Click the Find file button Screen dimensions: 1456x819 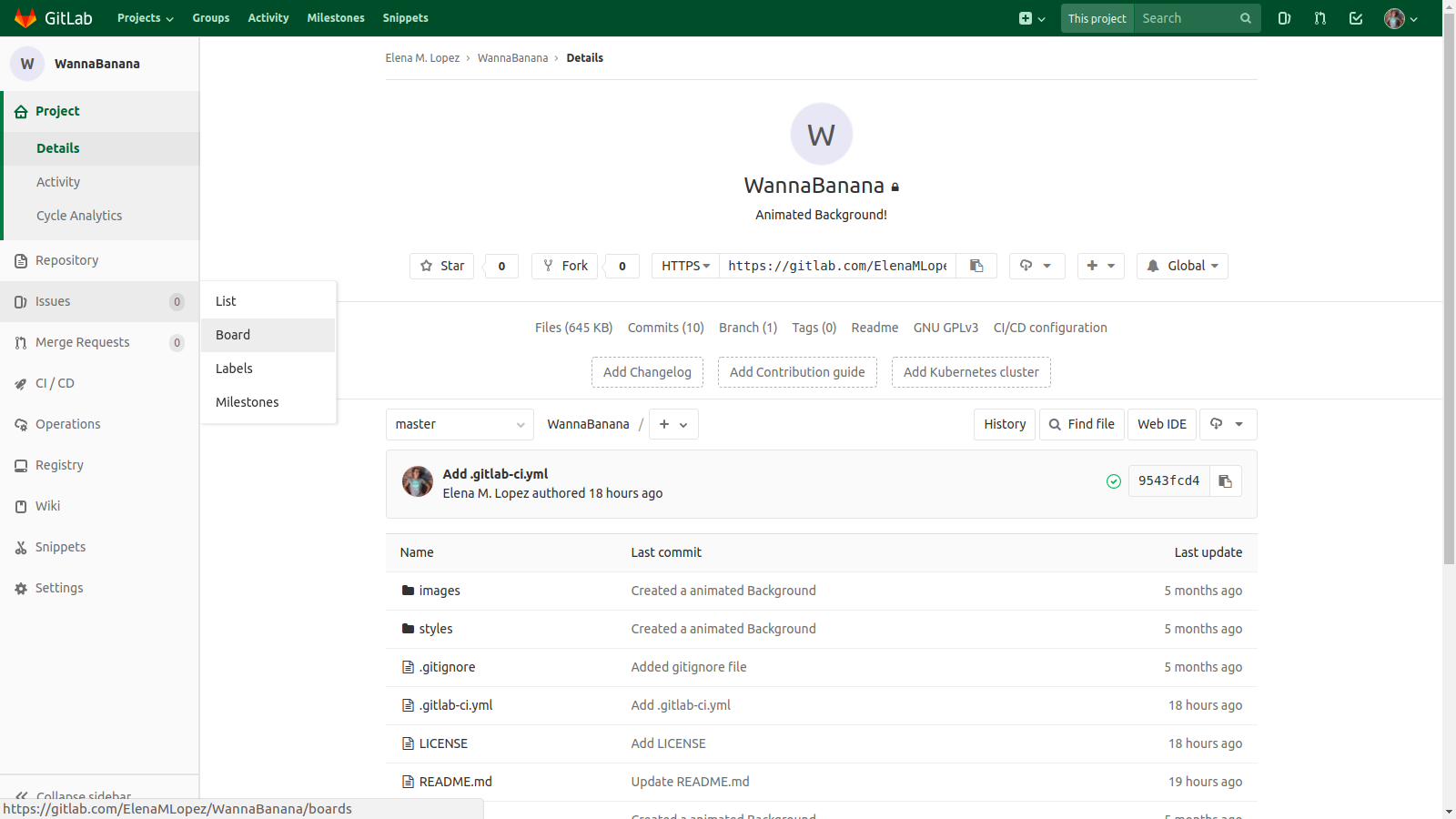(1082, 424)
